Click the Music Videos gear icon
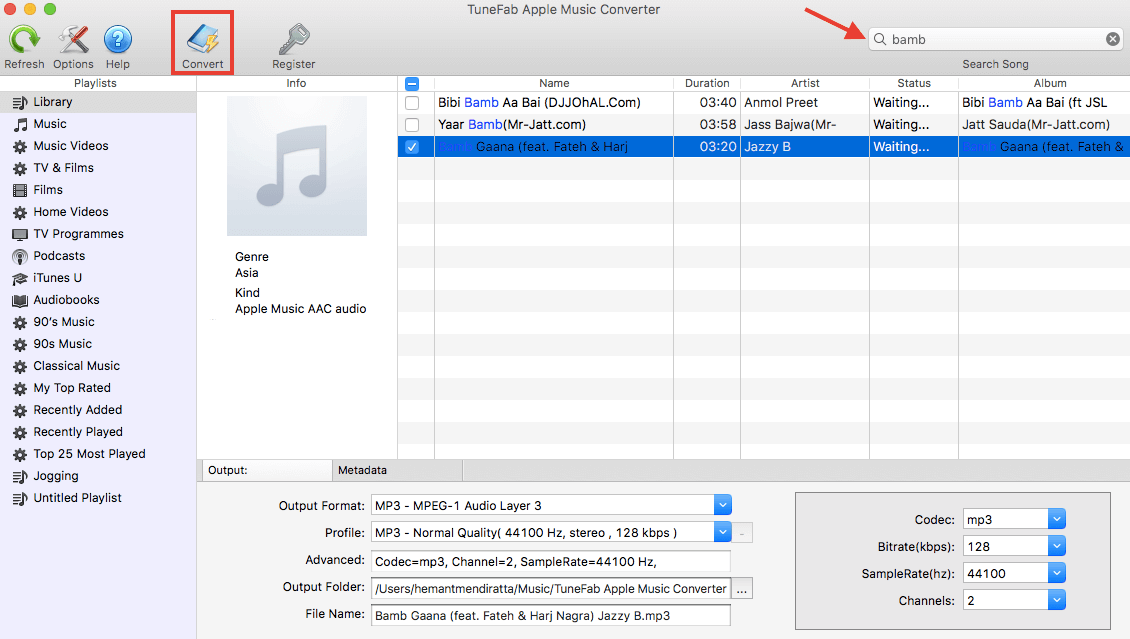This screenshot has width=1130, height=639. [20, 147]
